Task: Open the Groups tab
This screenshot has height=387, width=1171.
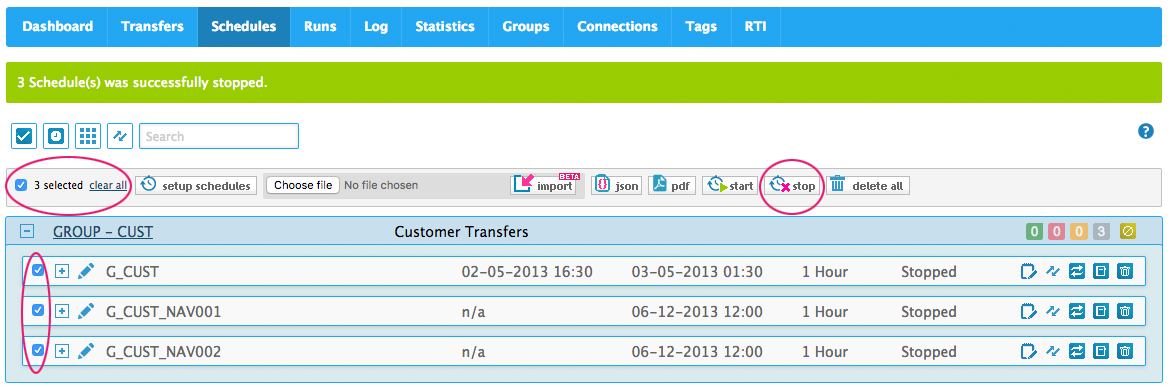Action: tap(526, 26)
